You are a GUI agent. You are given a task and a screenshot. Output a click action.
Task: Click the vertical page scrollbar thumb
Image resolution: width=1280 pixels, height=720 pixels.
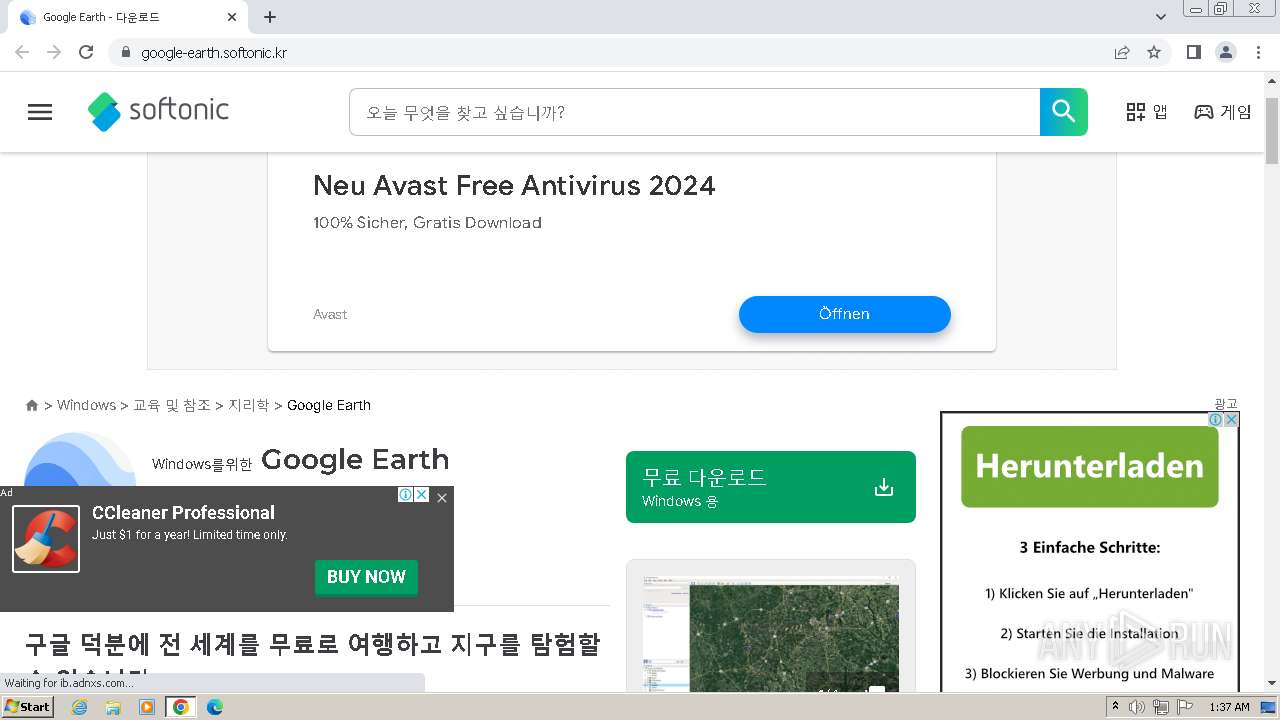pyautogui.click(x=1272, y=131)
